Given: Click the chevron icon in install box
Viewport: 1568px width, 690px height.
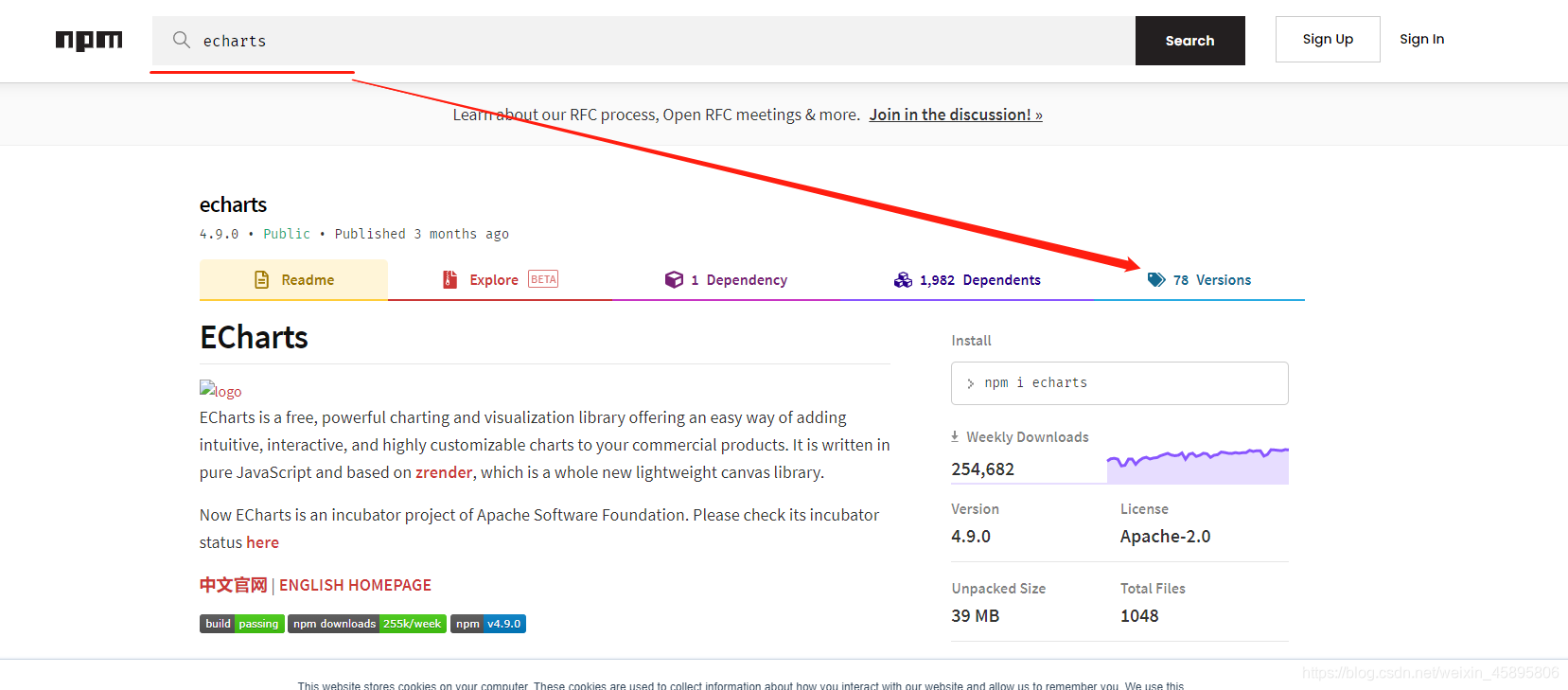Looking at the screenshot, I should [970, 383].
